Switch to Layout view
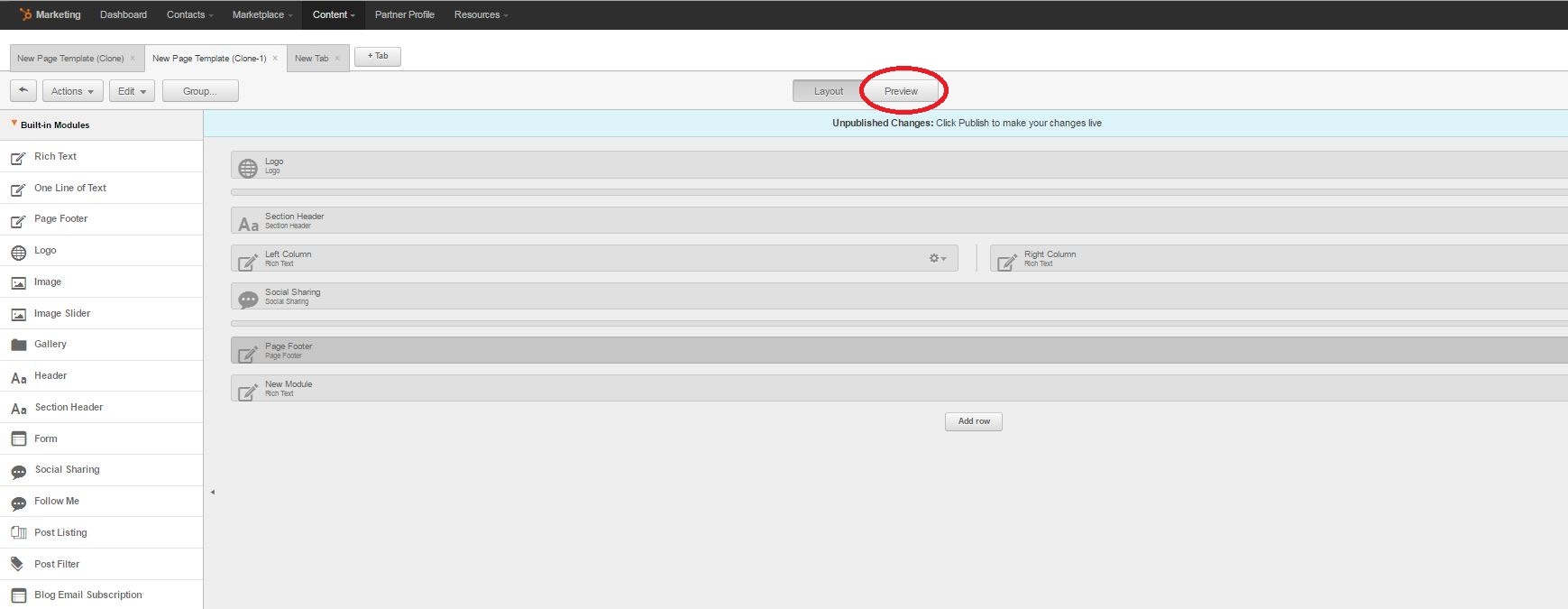 [x=828, y=91]
